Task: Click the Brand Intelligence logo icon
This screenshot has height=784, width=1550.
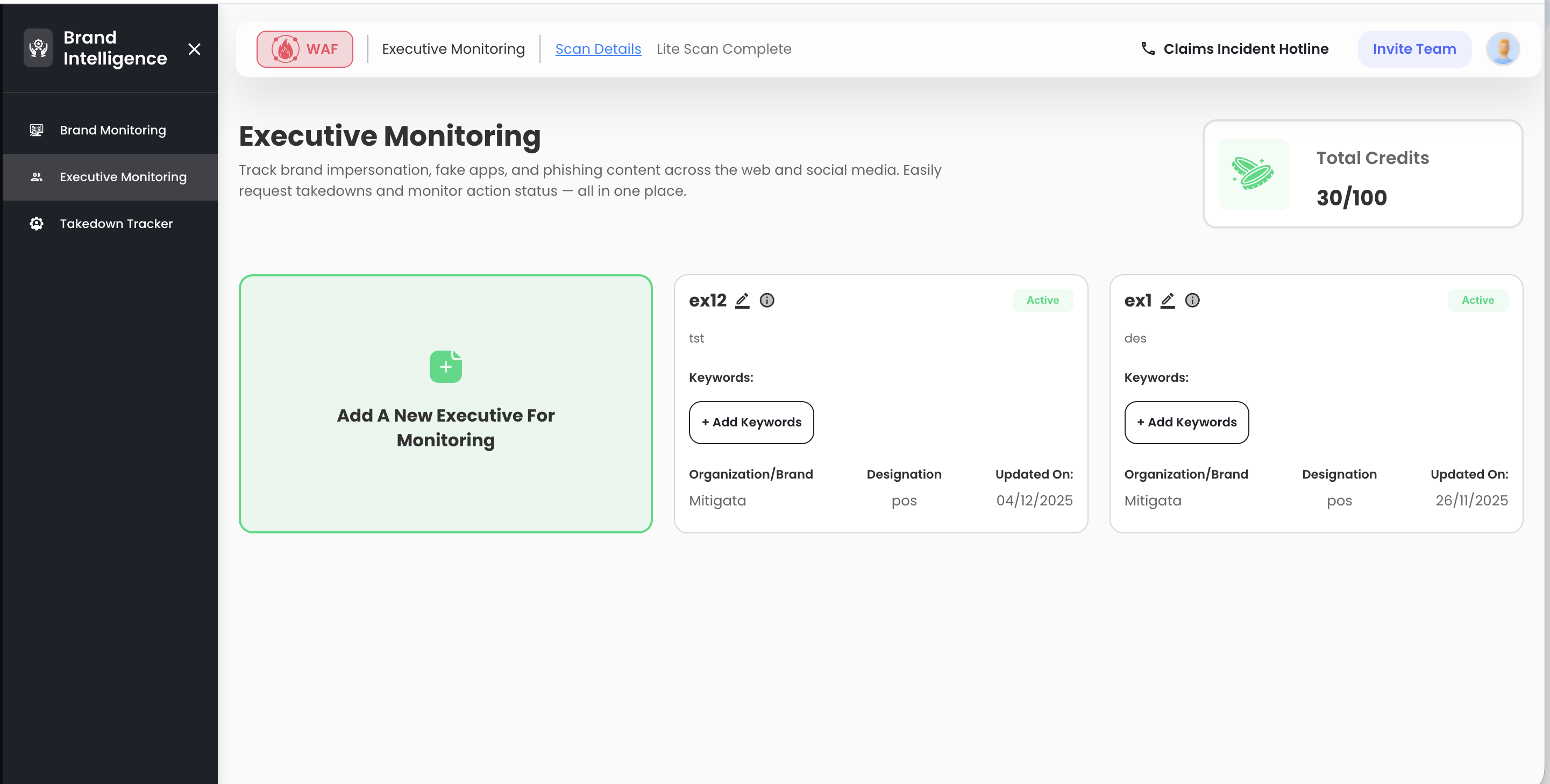Action: [x=37, y=48]
